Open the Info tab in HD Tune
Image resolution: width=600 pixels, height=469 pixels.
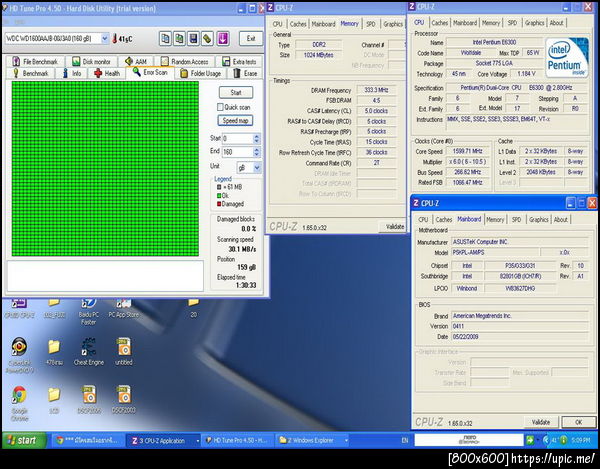[72, 73]
